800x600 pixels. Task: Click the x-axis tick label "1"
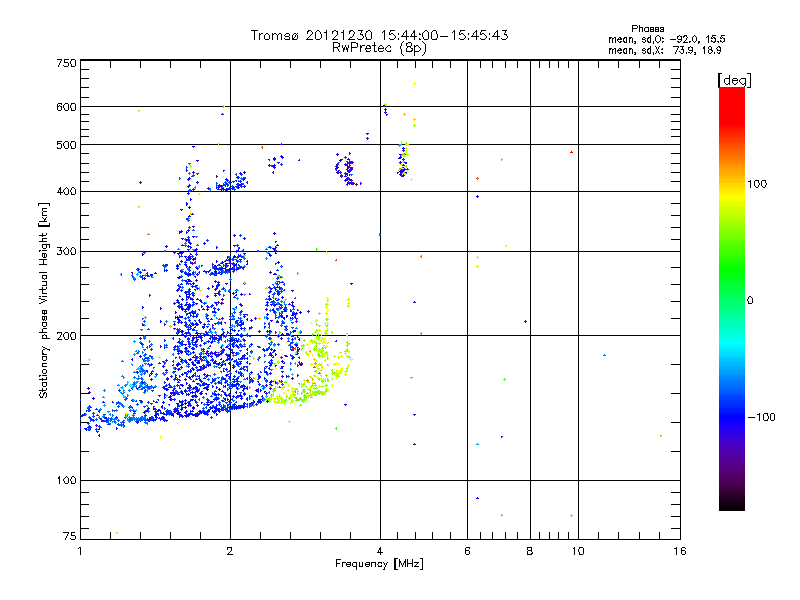[x=80, y=551]
